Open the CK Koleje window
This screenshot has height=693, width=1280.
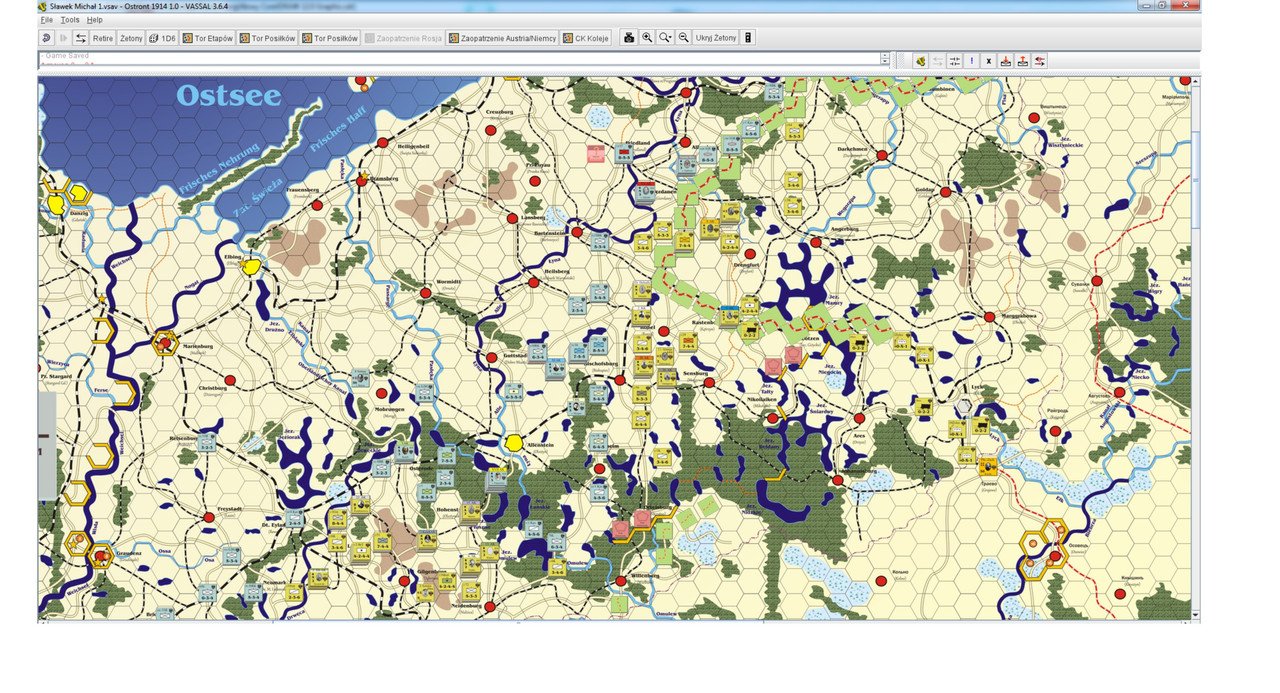tap(586, 38)
